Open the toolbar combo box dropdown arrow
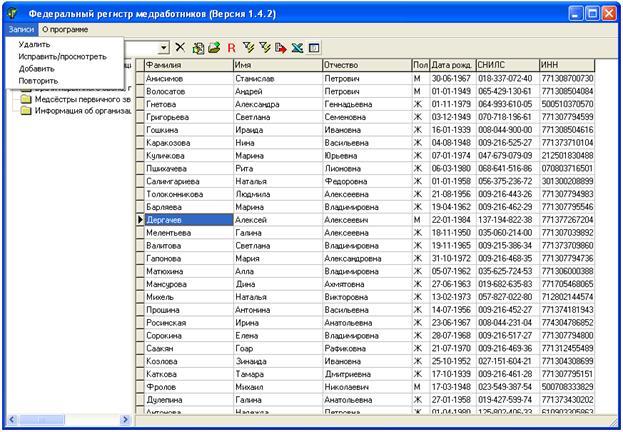623x432 pixels. [x=164, y=48]
